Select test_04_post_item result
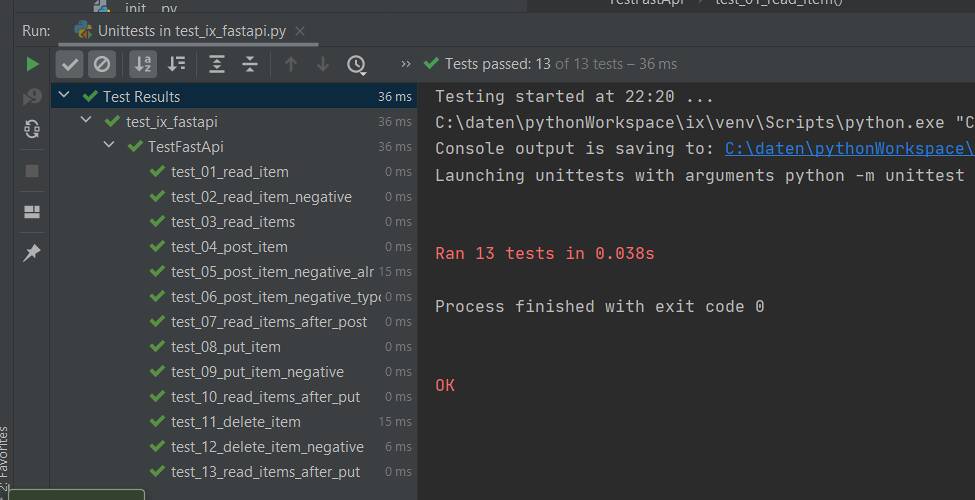The image size is (975, 500). tap(234, 247)
